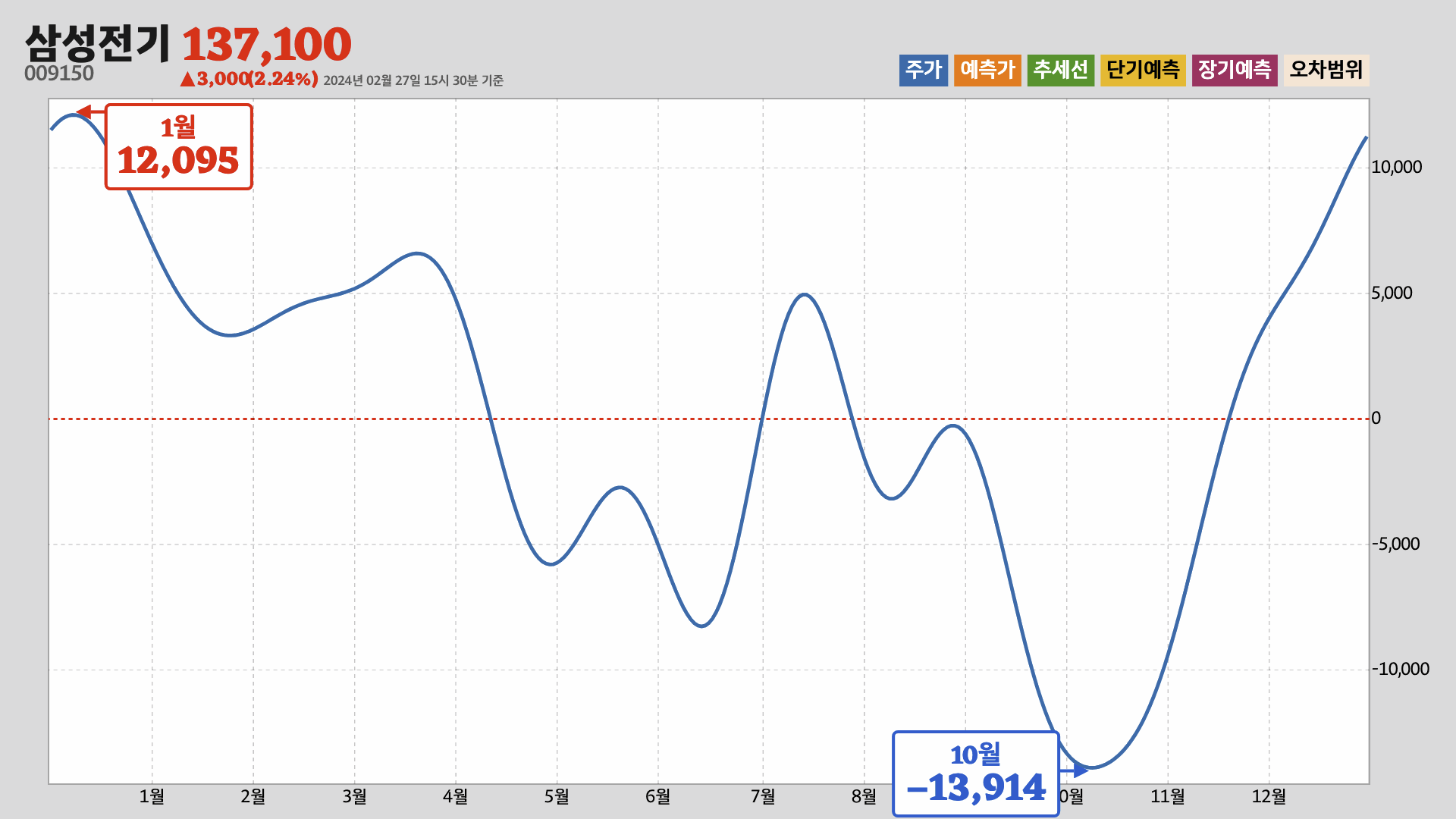Click the -5,000 y-axis label
The width and height of the screenshot is (1456, 819).
pyautogui.click(x=1395, y=544)
